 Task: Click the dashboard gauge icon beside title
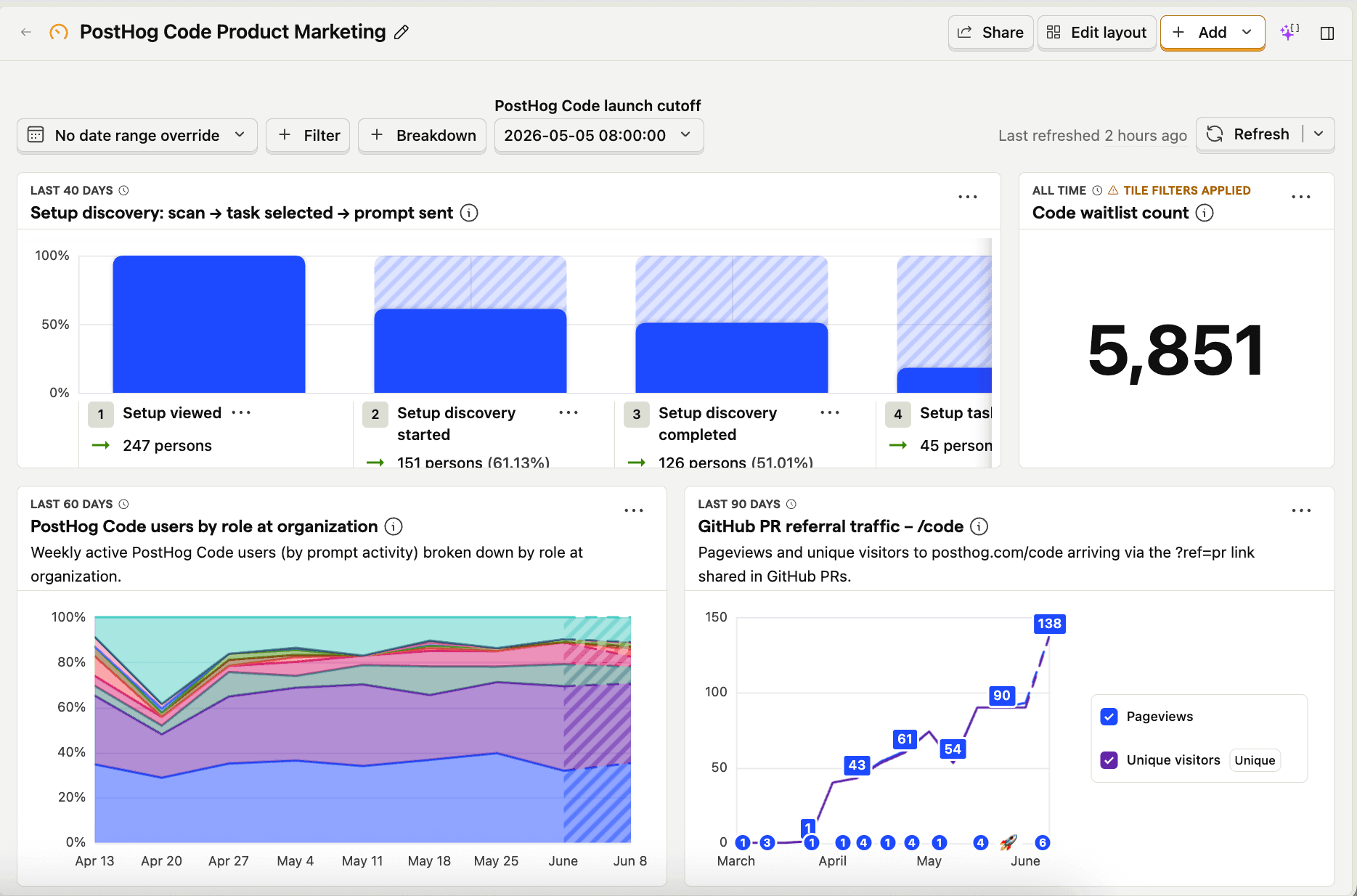[59, 32]
